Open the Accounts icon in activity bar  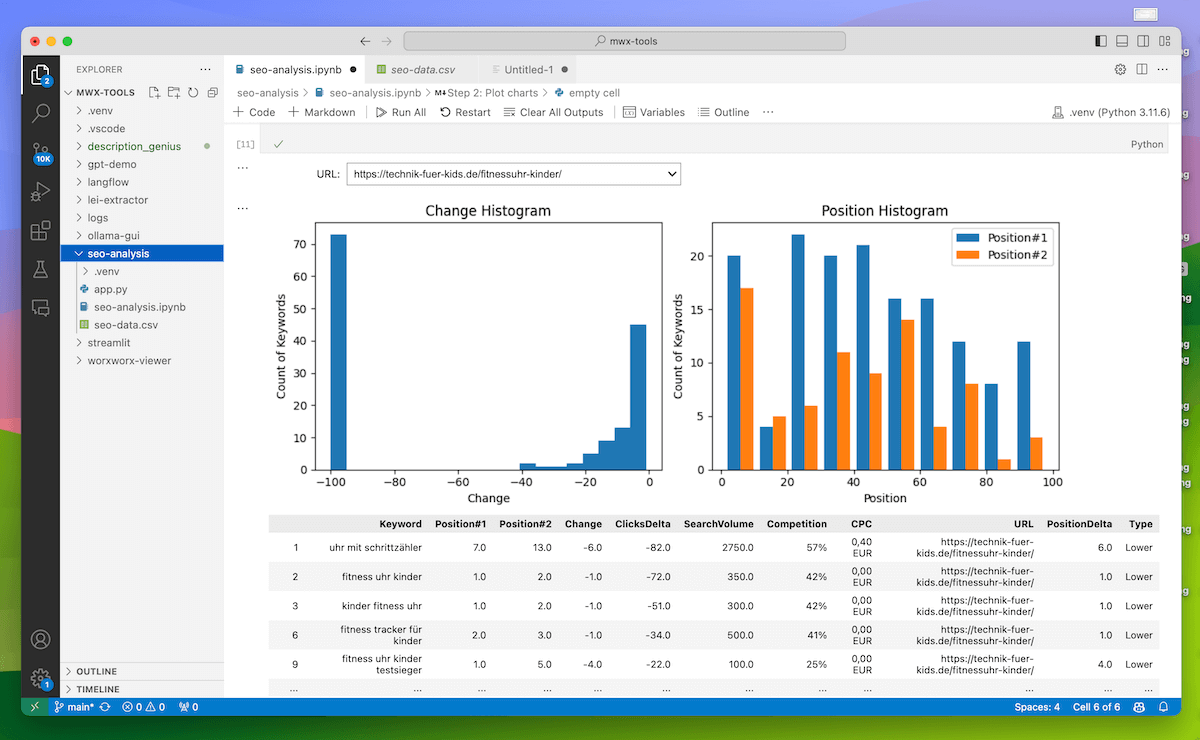41,639
